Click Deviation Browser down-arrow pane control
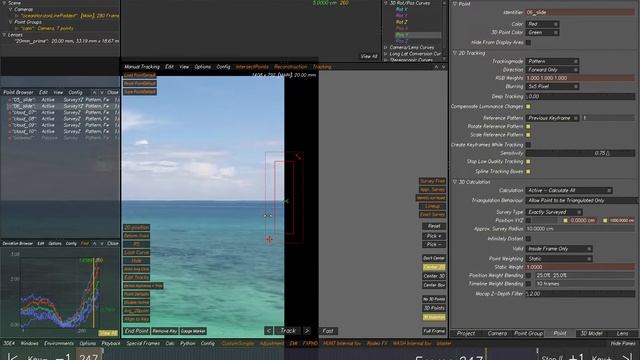 click(x=102, y=243)
